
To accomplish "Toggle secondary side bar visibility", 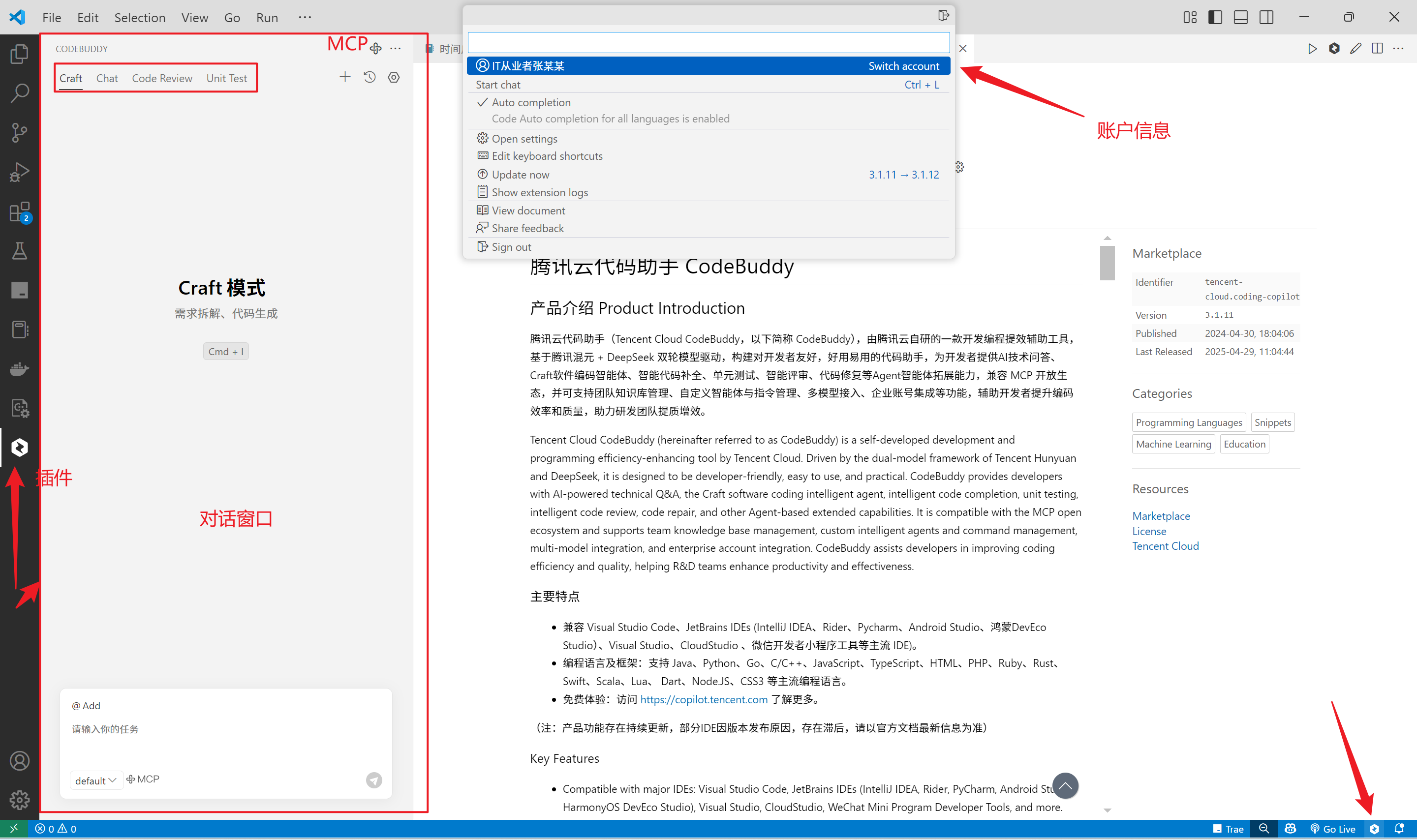I will tap(1266, 17).
